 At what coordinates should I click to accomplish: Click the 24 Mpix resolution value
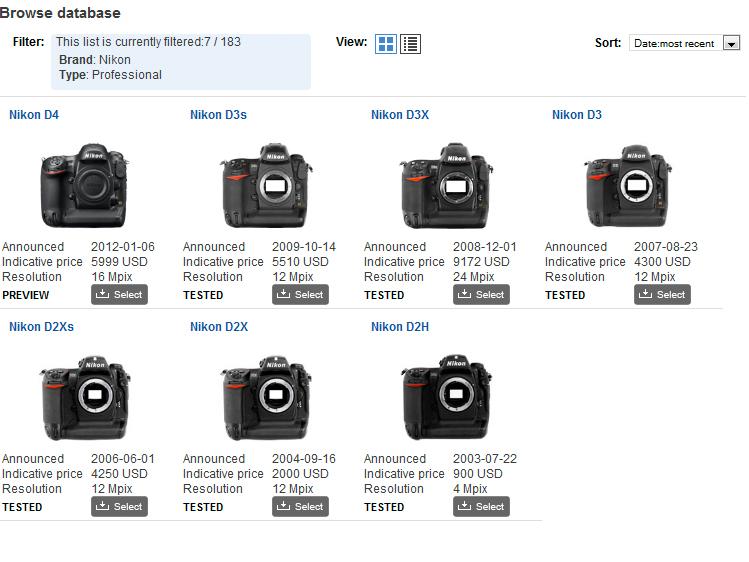[x=473, y=276]
